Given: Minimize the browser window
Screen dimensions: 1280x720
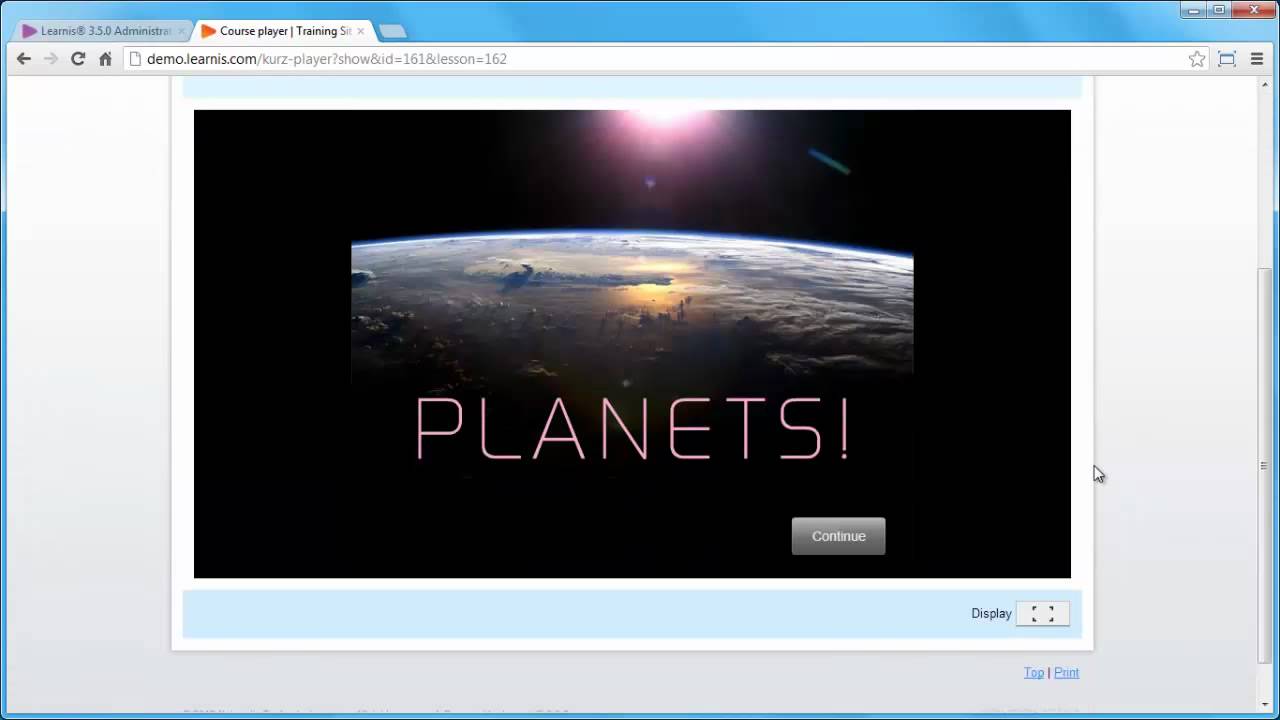Looking at the screenshot, I should (1194, 9).
